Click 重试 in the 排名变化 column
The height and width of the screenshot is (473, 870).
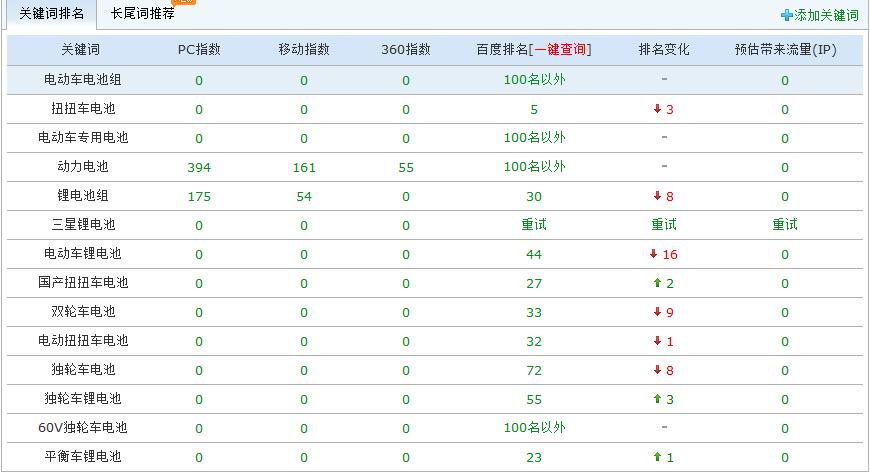tap(664, 225)
